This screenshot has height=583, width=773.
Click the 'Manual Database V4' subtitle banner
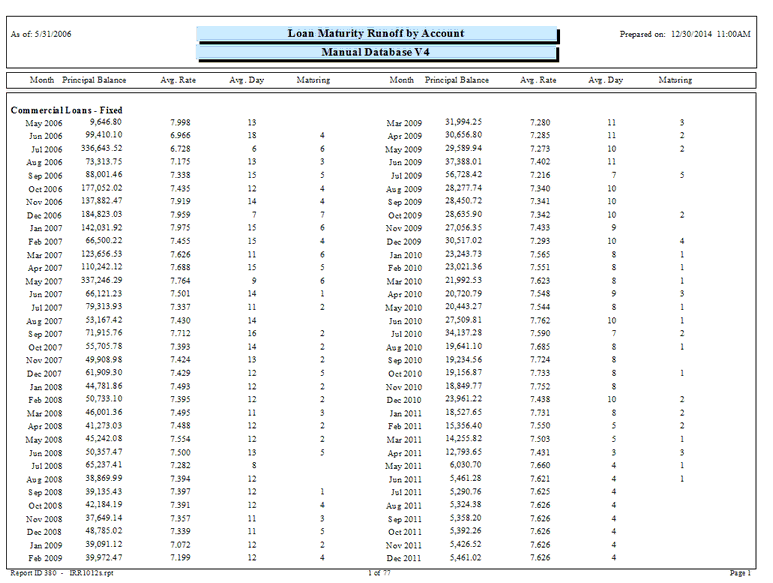376,52
